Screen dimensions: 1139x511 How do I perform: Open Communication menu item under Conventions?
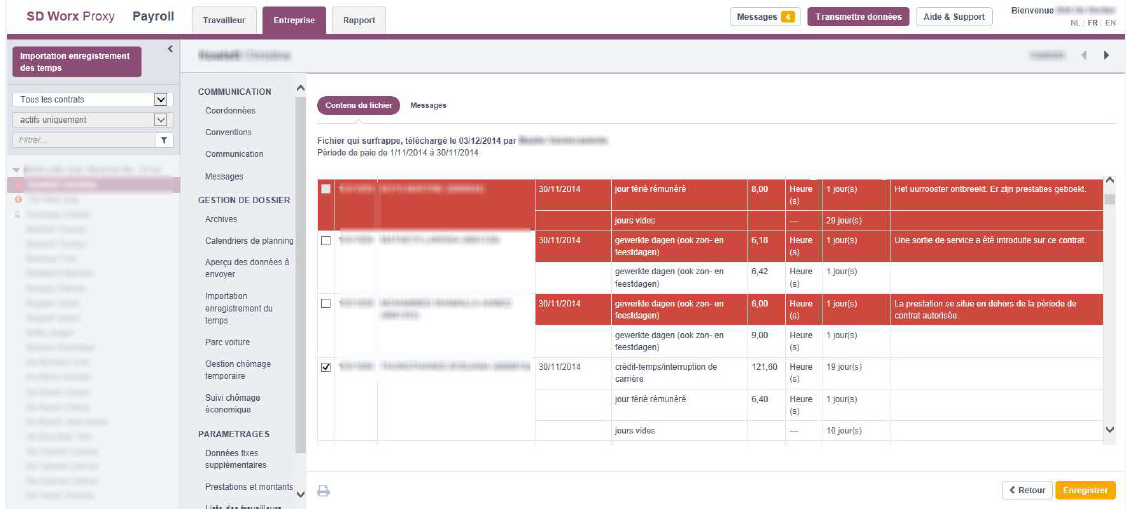click(234, 154)
